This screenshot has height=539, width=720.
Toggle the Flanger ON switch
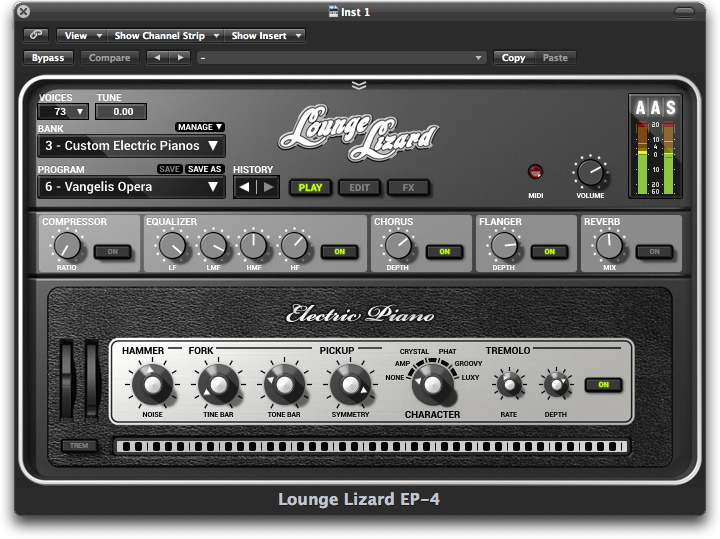[550, 252]
